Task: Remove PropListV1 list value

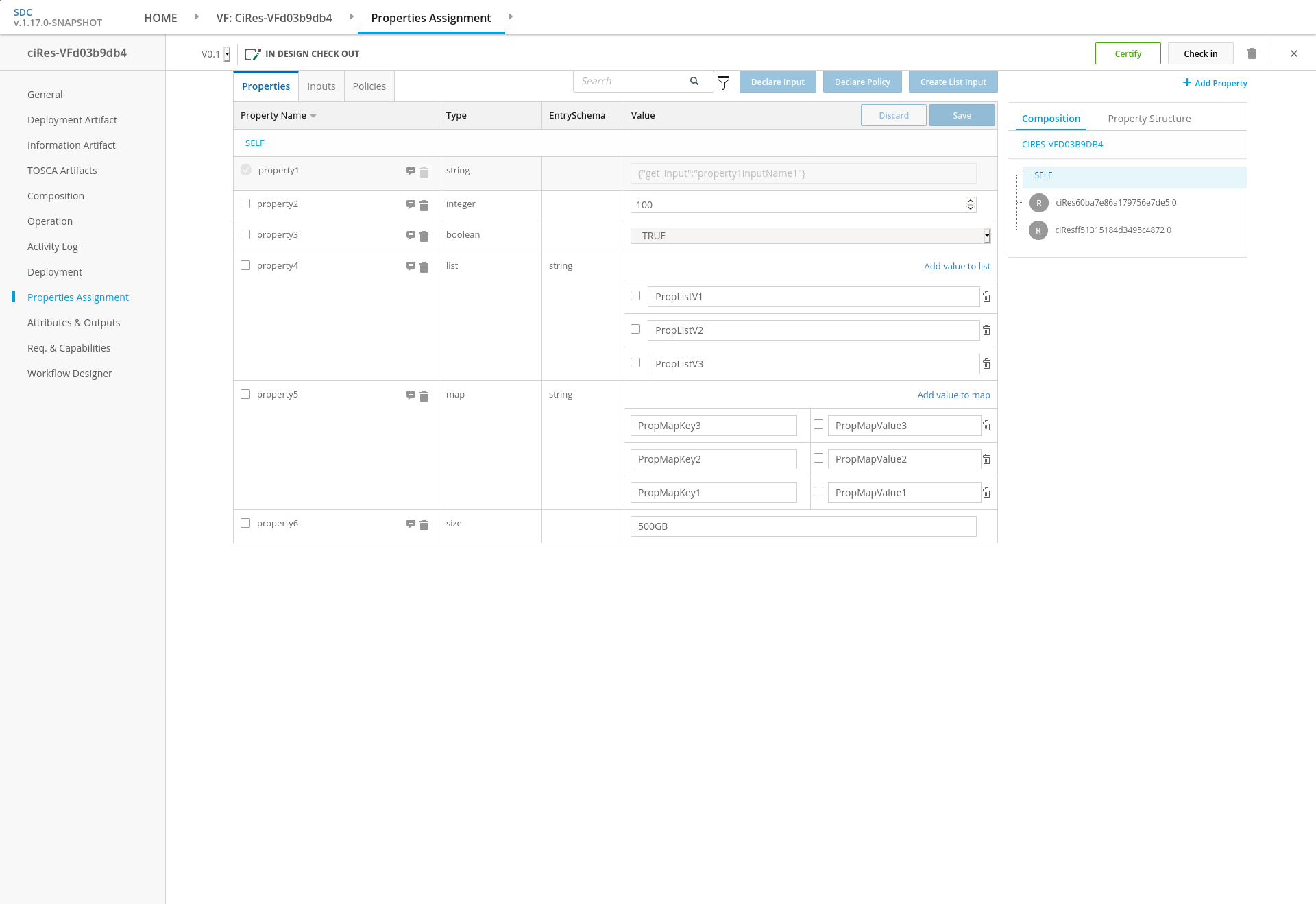Action: [x=986, y=296]
